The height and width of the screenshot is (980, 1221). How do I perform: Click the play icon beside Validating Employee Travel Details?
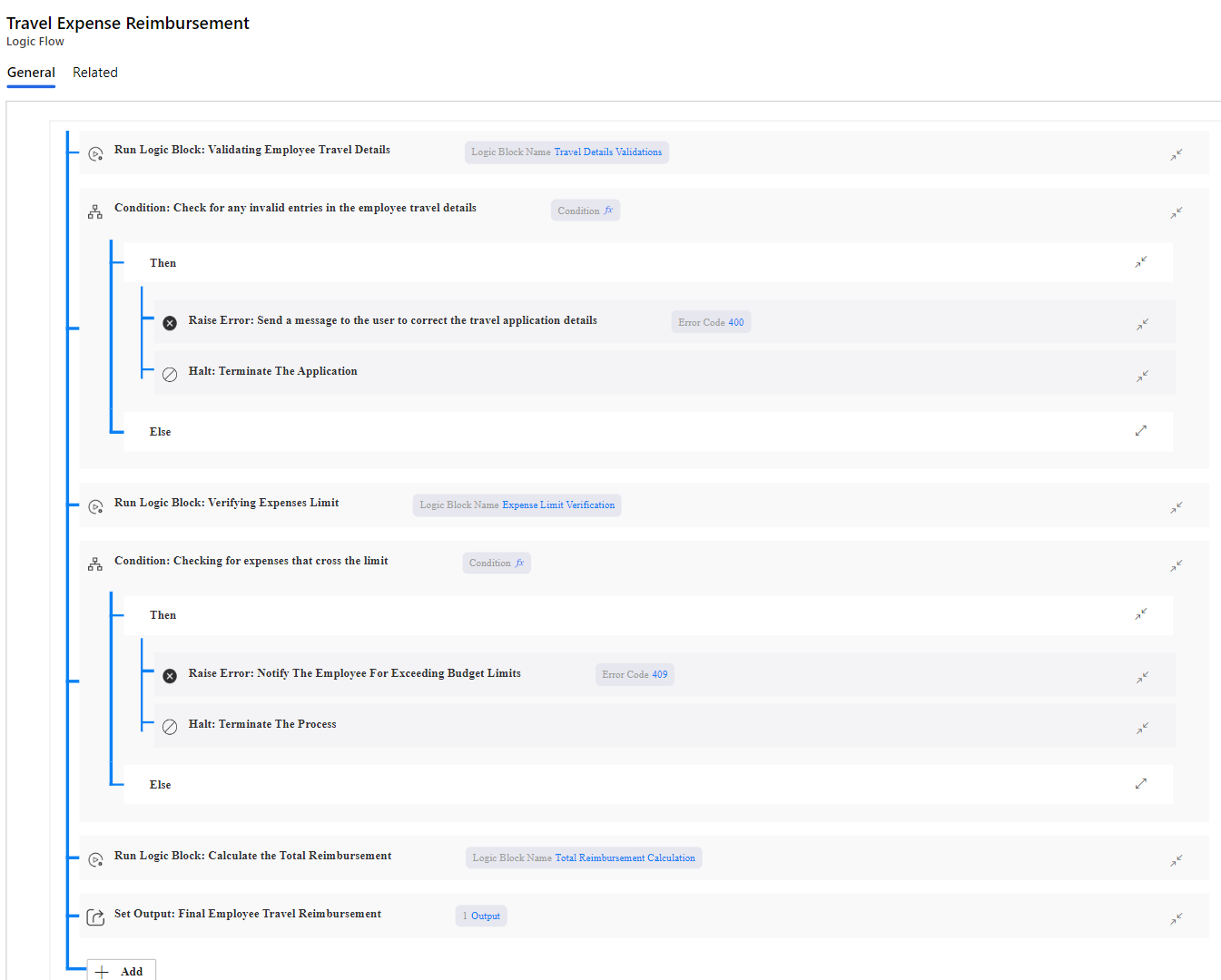pos(96,153)
